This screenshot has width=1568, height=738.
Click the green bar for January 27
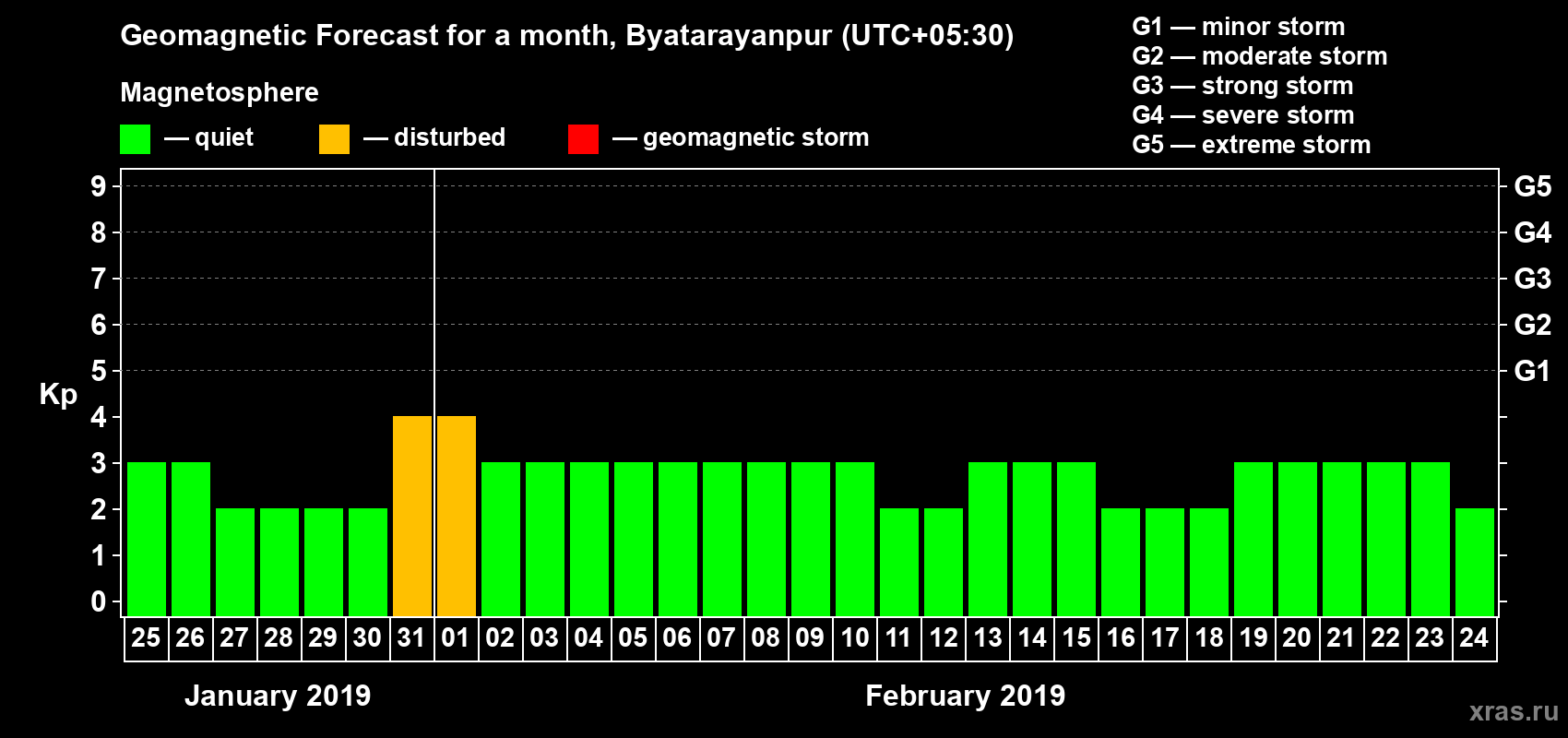coord(235,562)
